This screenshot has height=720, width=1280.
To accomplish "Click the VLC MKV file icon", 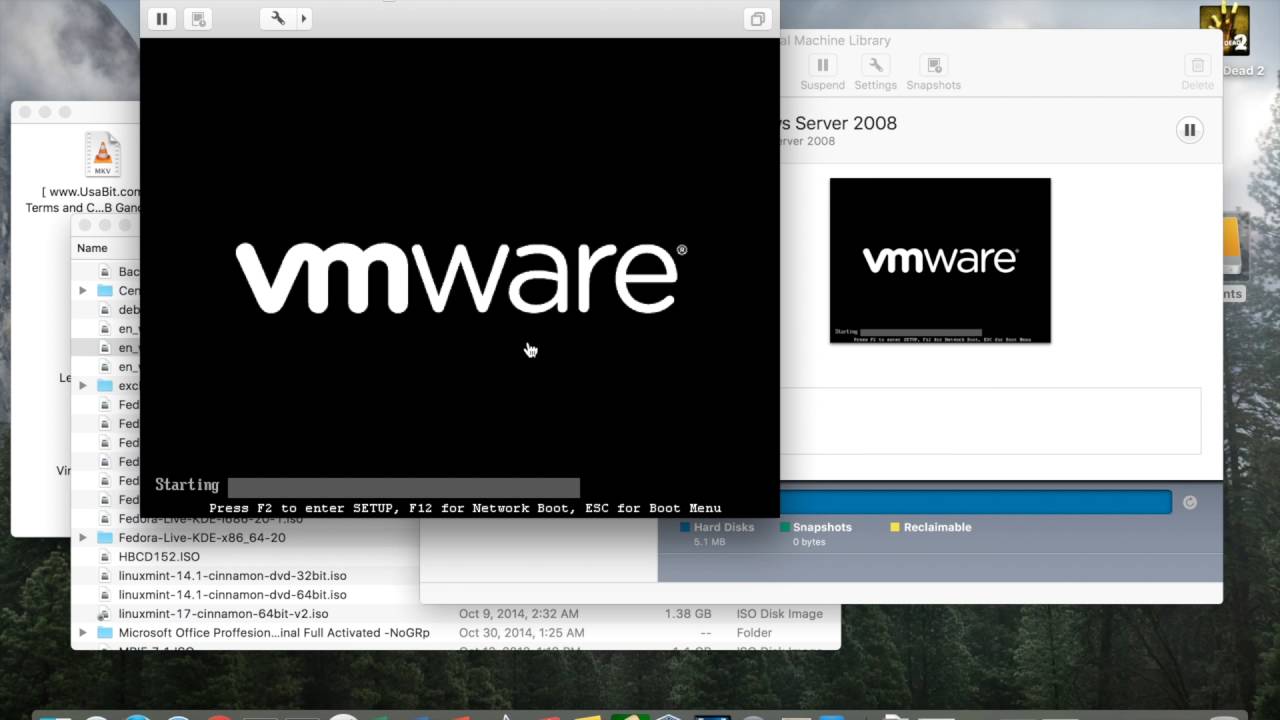I will point(102,156).
